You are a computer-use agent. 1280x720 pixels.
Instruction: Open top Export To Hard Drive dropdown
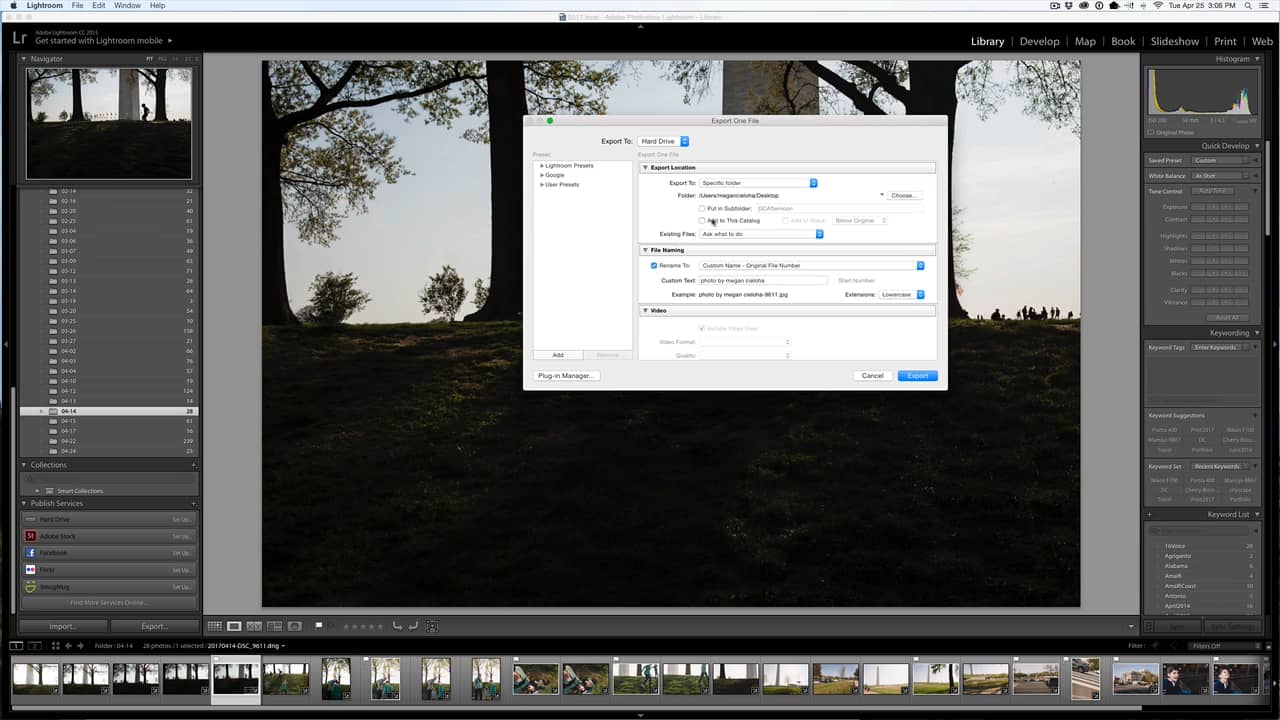pyautogui.click(x=664, y=141)
